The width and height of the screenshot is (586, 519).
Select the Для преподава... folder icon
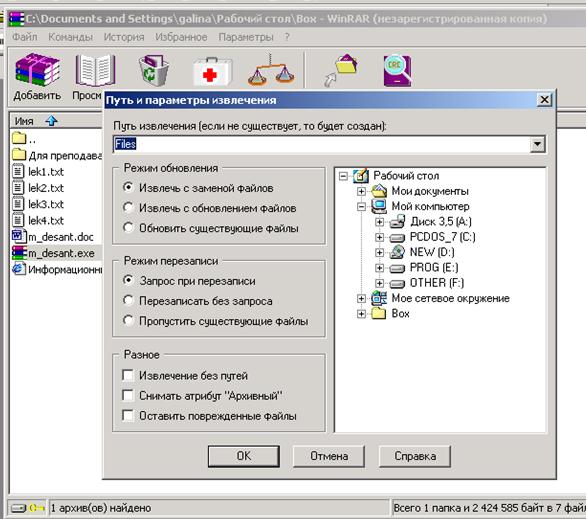click(x=19, y=154)
